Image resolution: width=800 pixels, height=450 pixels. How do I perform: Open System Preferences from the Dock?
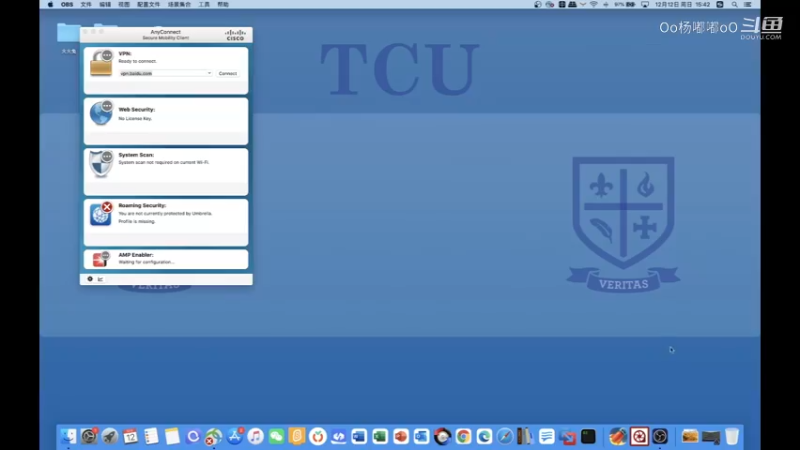pyautogui.click(x=89, y=436)
